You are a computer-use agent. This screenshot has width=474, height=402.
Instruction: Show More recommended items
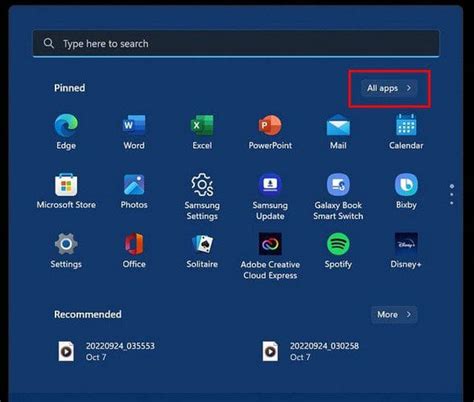[x=394, y=314]
